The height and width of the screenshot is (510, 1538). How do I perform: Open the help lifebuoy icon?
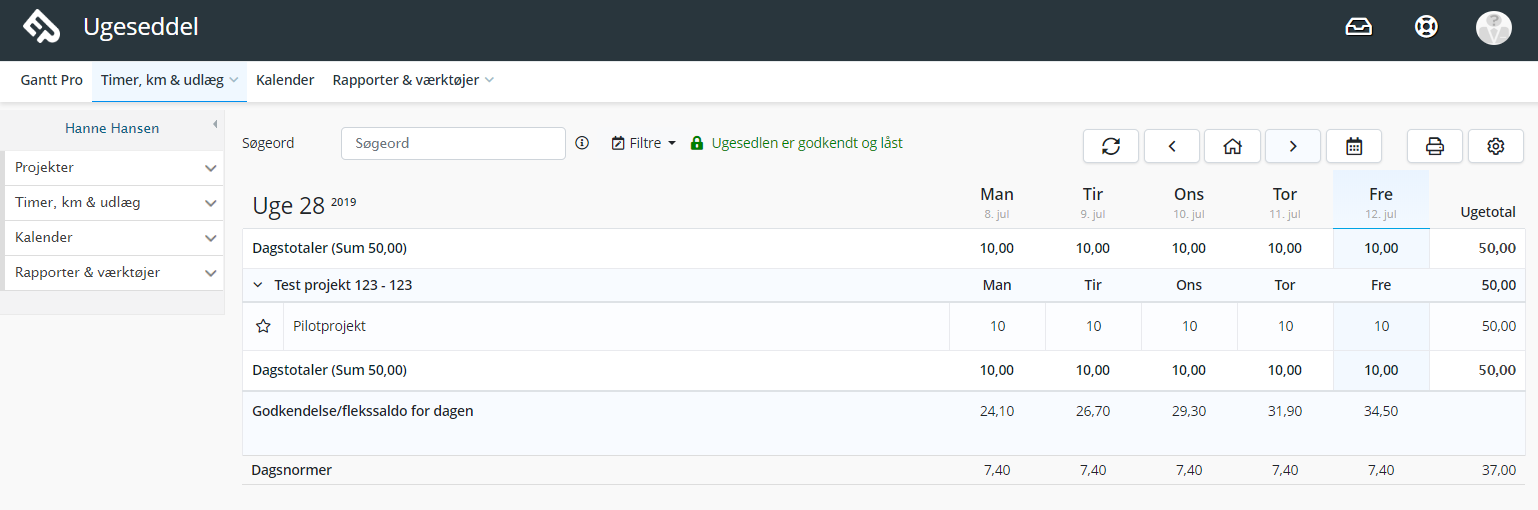click(x=1426, y=27)
